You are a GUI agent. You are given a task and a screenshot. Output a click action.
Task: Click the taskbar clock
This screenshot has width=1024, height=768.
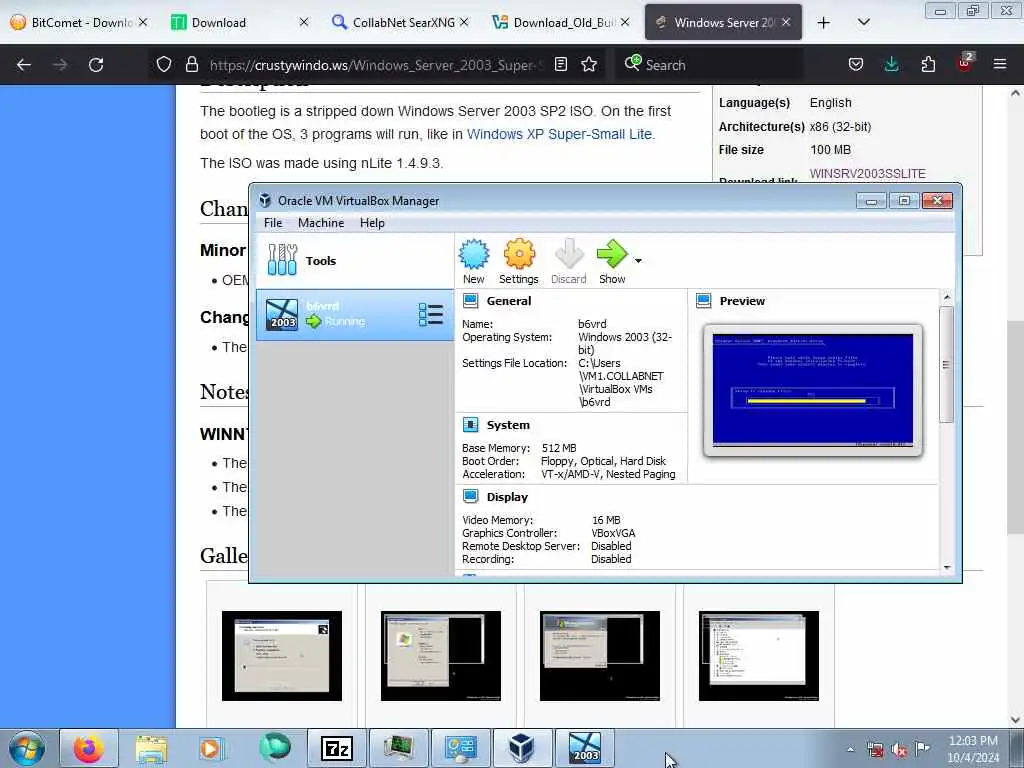click(973, 749)
